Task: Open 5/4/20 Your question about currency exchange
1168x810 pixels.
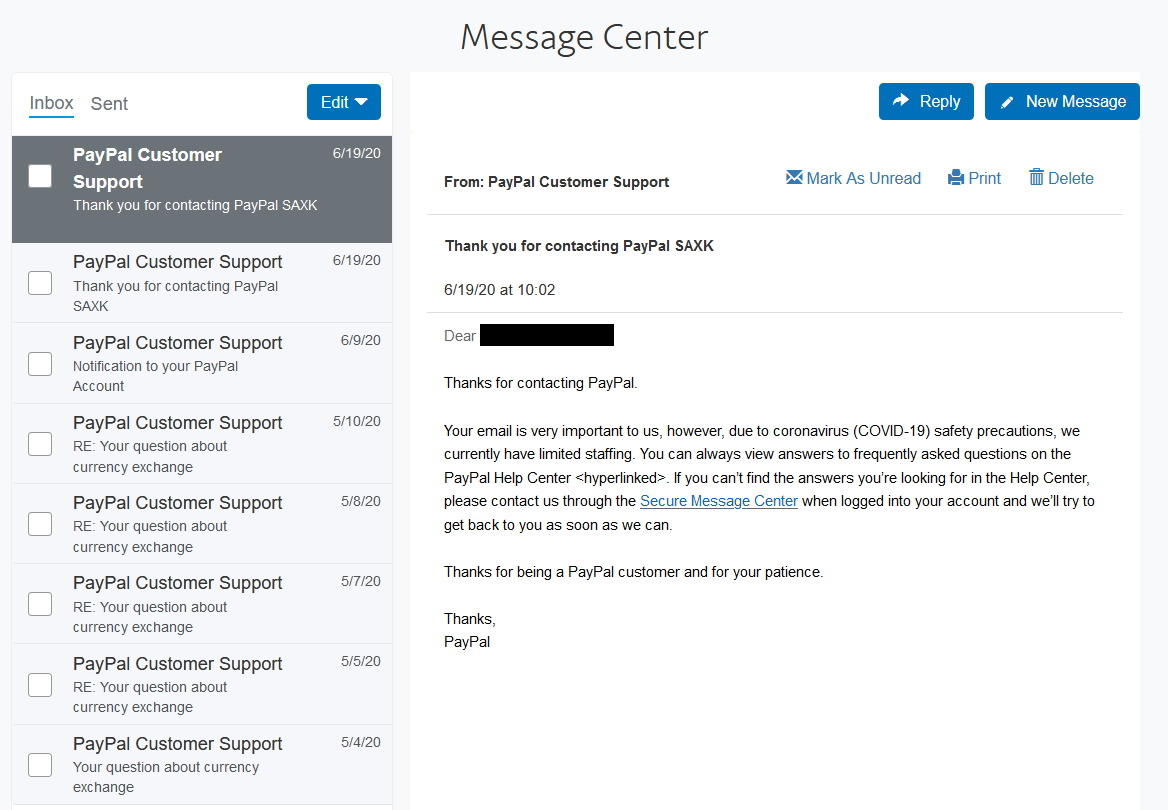Action: tap(202, 765)
